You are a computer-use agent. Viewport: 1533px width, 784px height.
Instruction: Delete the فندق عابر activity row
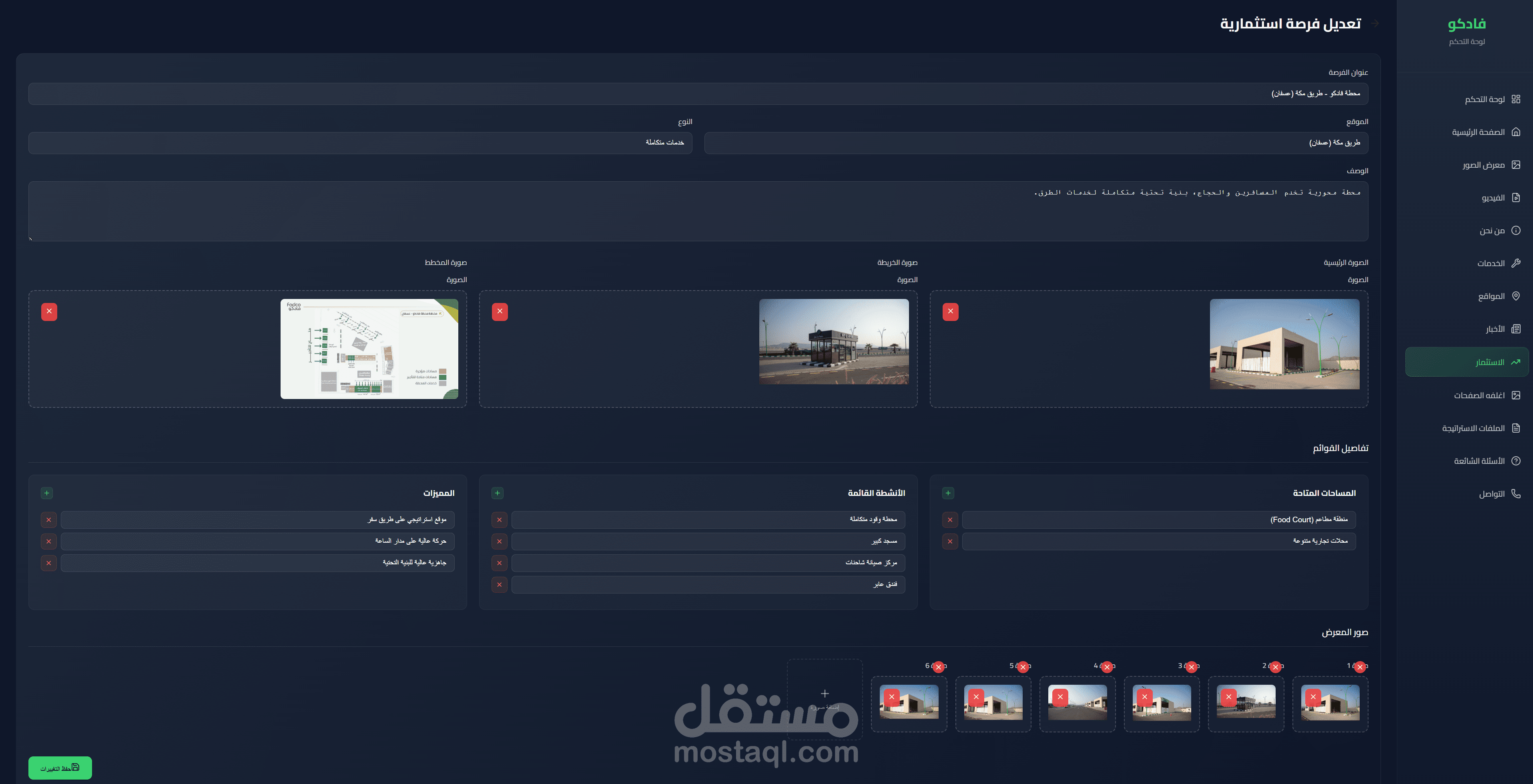tap(499, 585)
